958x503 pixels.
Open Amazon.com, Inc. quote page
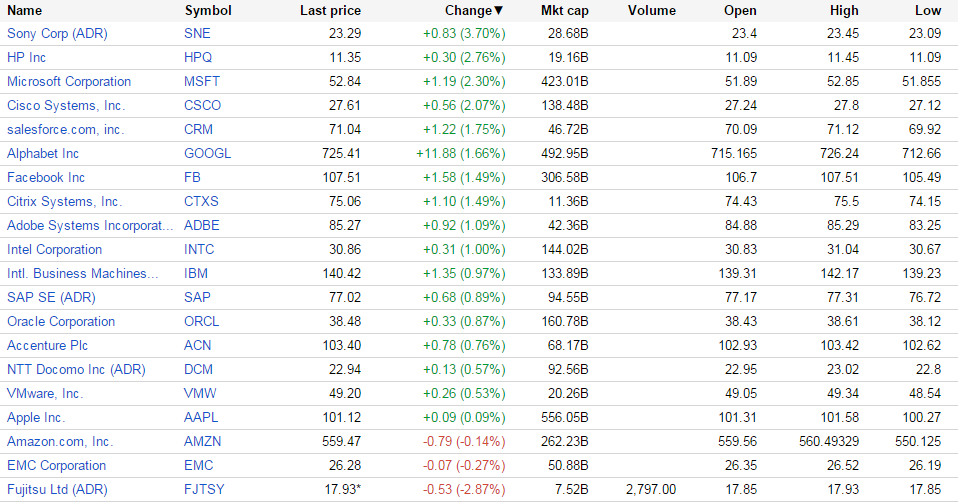(60, 441)
